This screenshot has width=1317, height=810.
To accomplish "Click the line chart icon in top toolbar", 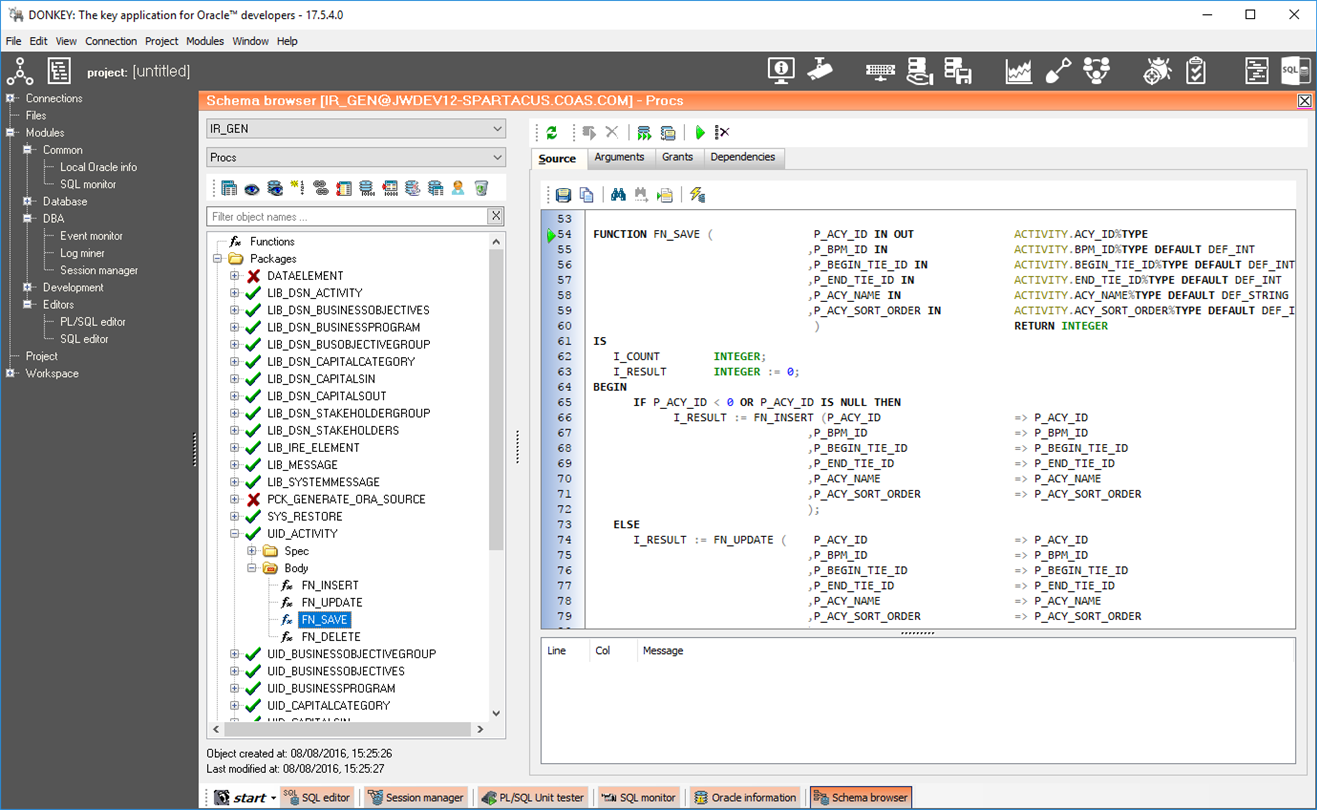I will pos(1018,71).
